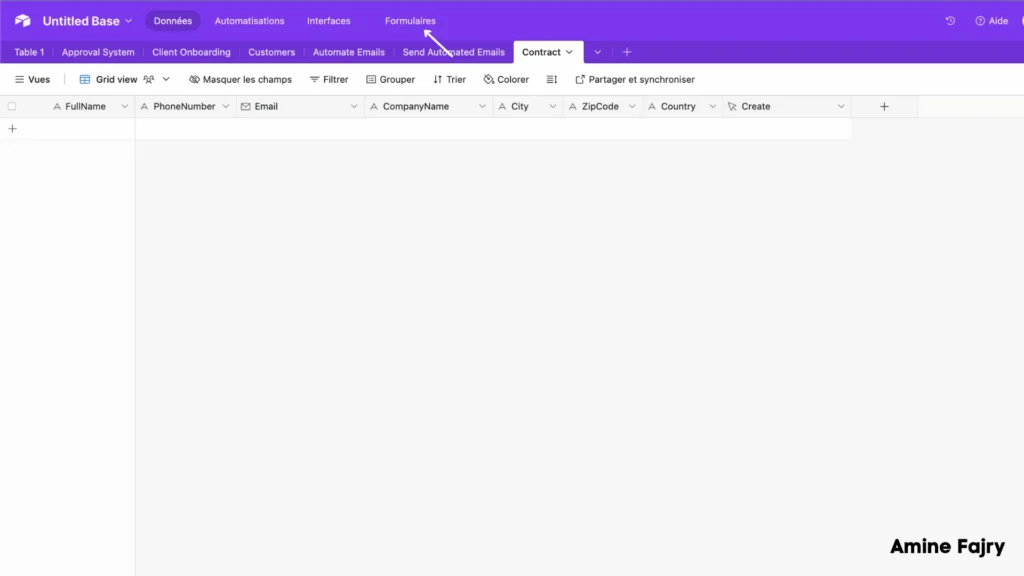
Task: Expand the hidden tables list chevron
Action: [x=597, y=52]
